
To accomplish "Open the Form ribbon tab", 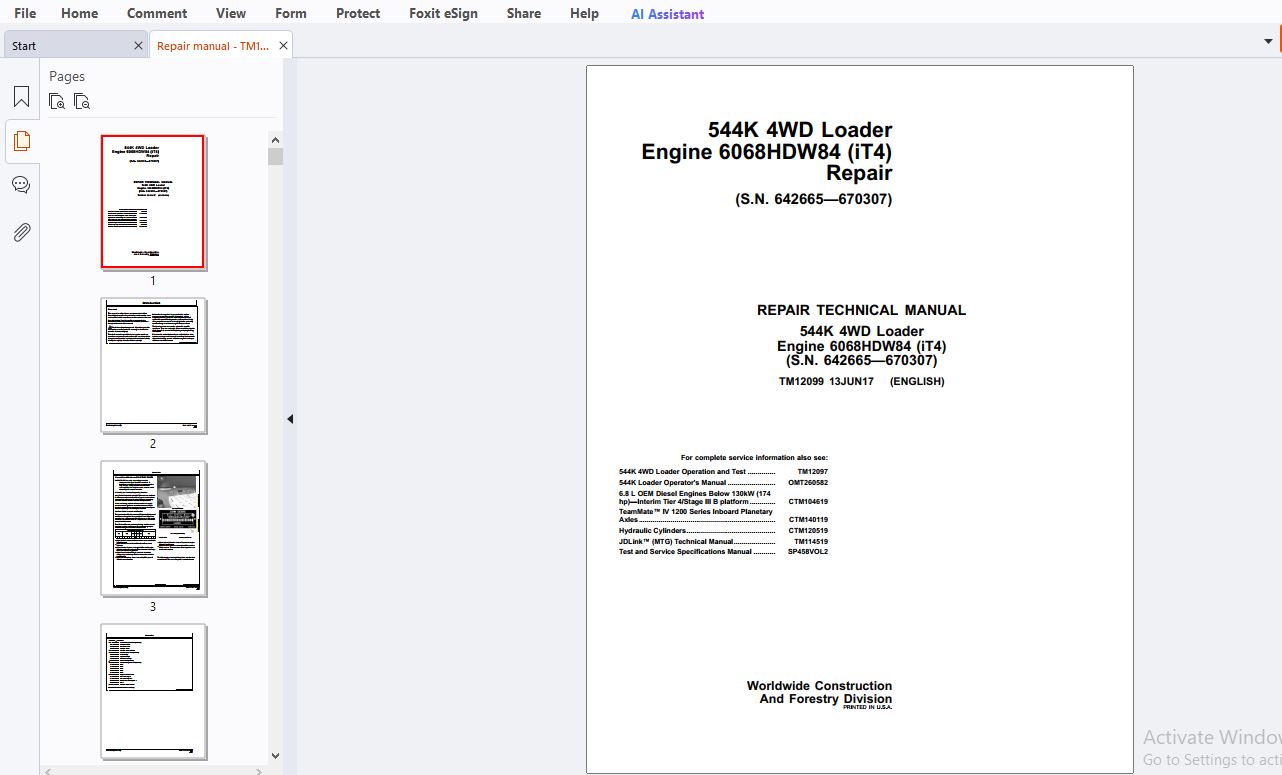I will coord(291,13).
